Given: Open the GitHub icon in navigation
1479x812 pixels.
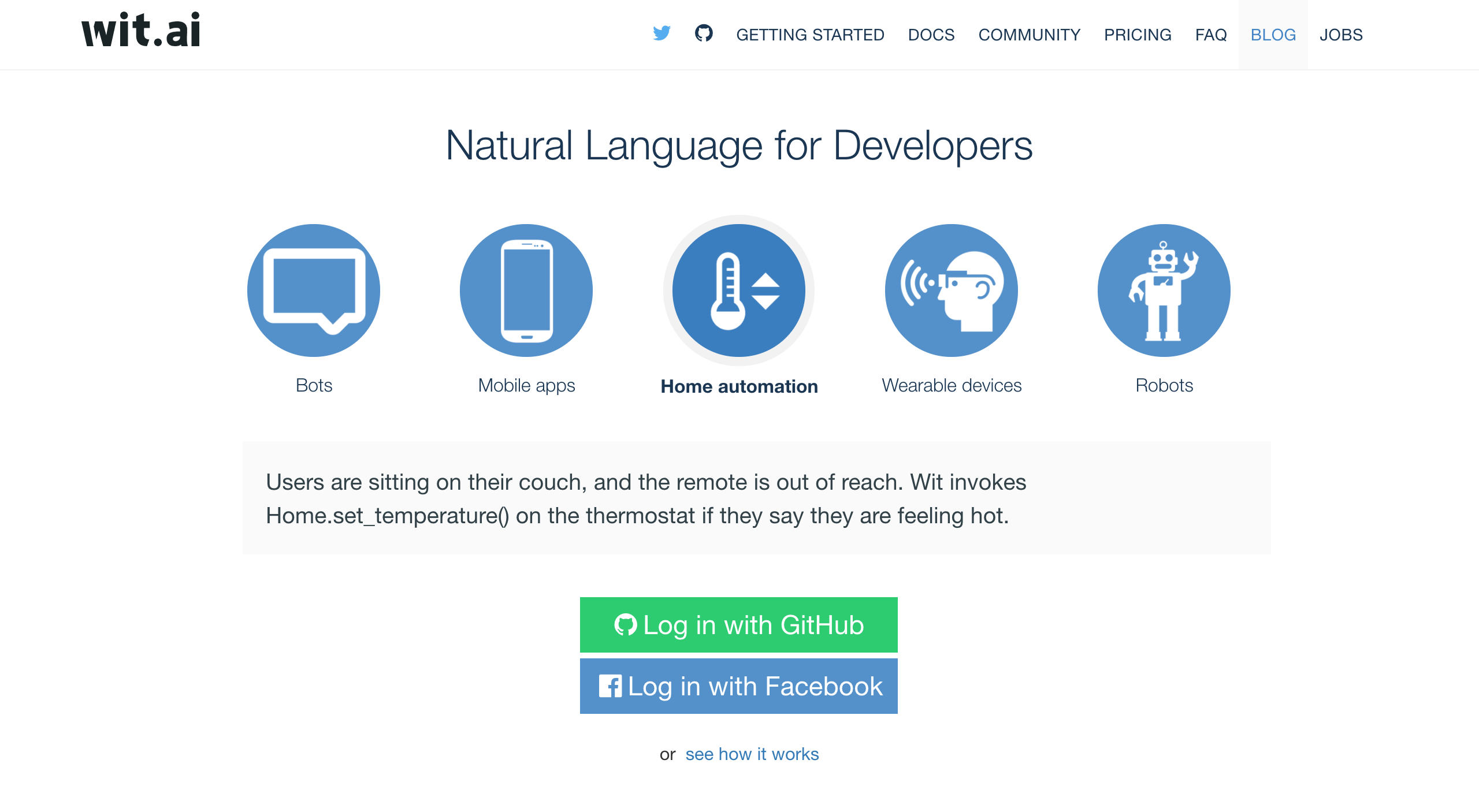Looking at the screenshot, I should click(704, 33).
